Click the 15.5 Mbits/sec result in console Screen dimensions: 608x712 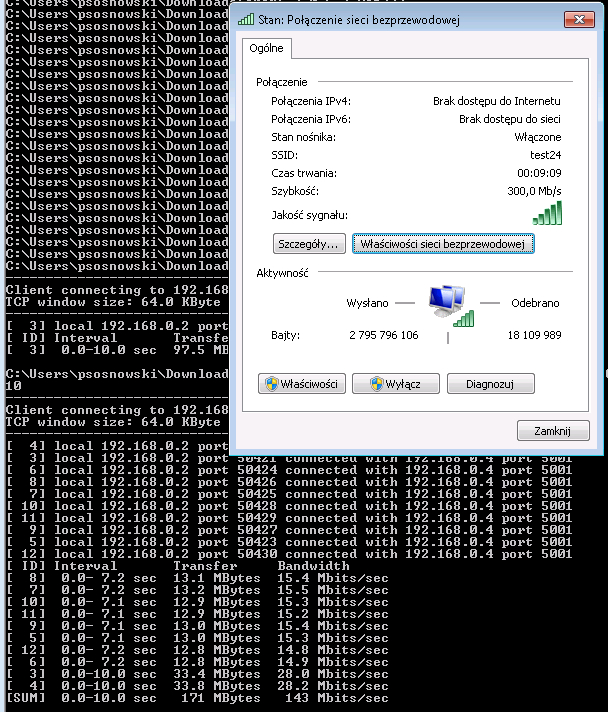(x=333, y=590)
